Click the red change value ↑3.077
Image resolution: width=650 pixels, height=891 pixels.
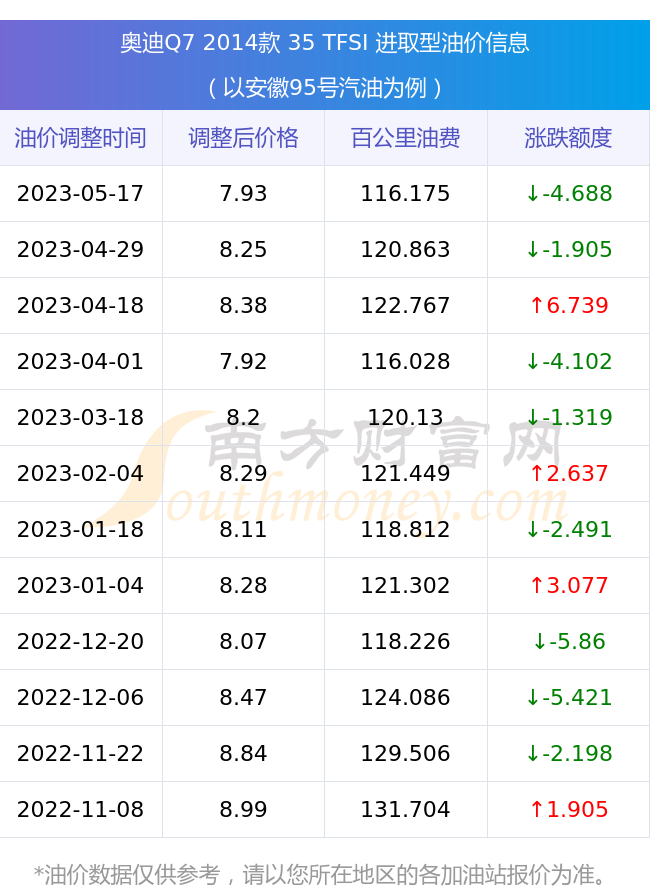tap(569, 585)
